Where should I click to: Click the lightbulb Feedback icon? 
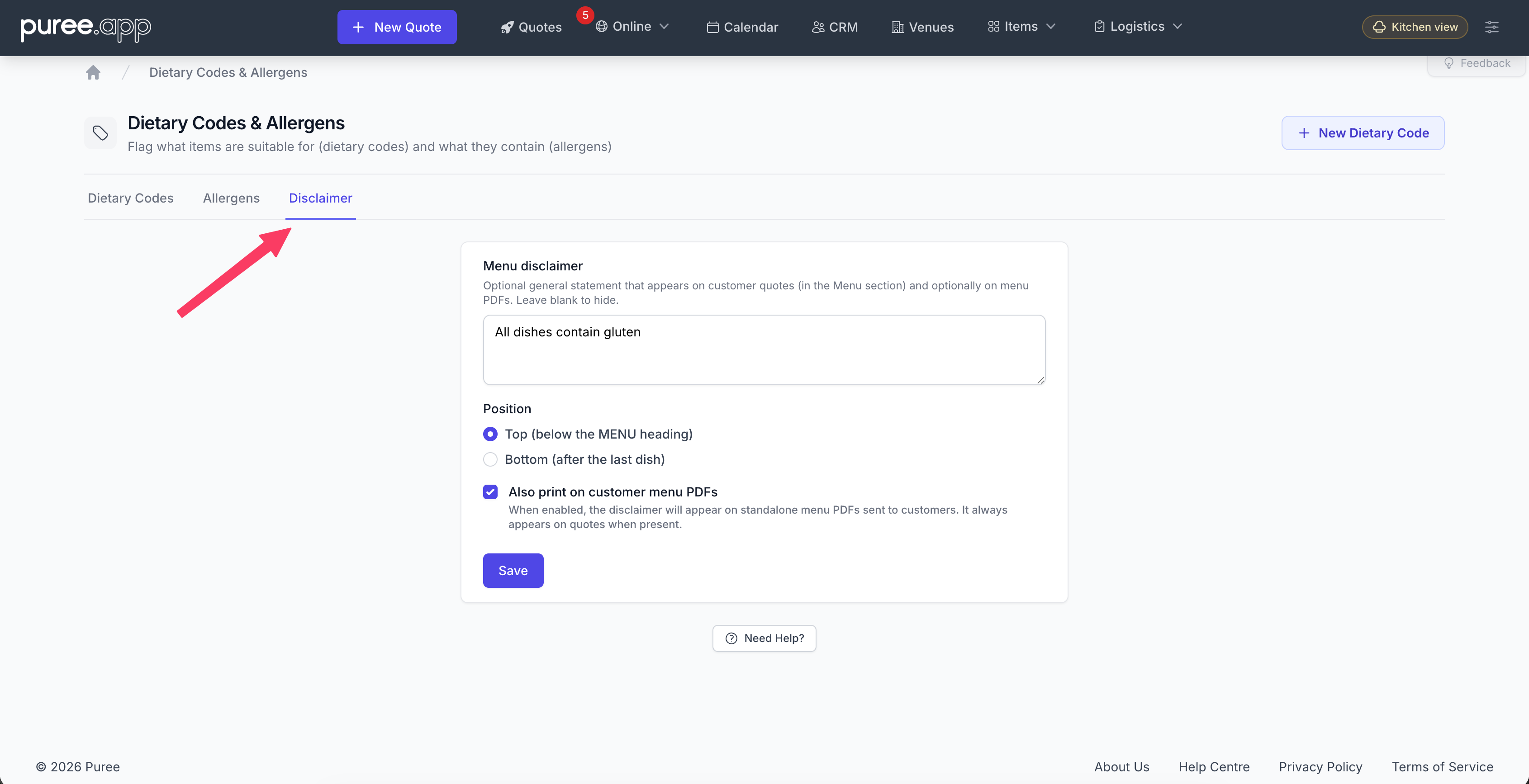1449,63
